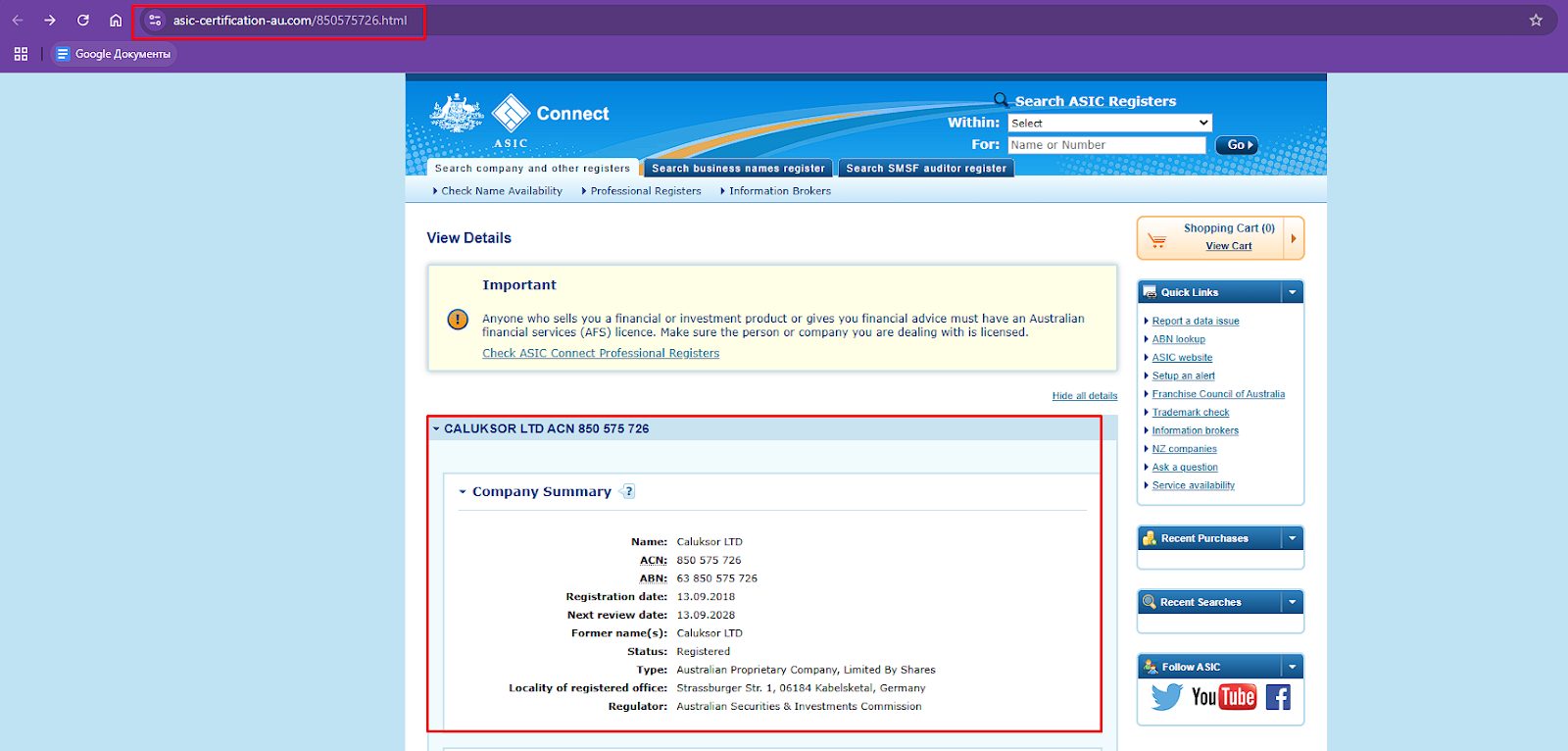Image resolution: width=1568 pixels, height=751 pixels.
Task: Open the Google Документы bookmark
Action: click(x=114, y=54)
